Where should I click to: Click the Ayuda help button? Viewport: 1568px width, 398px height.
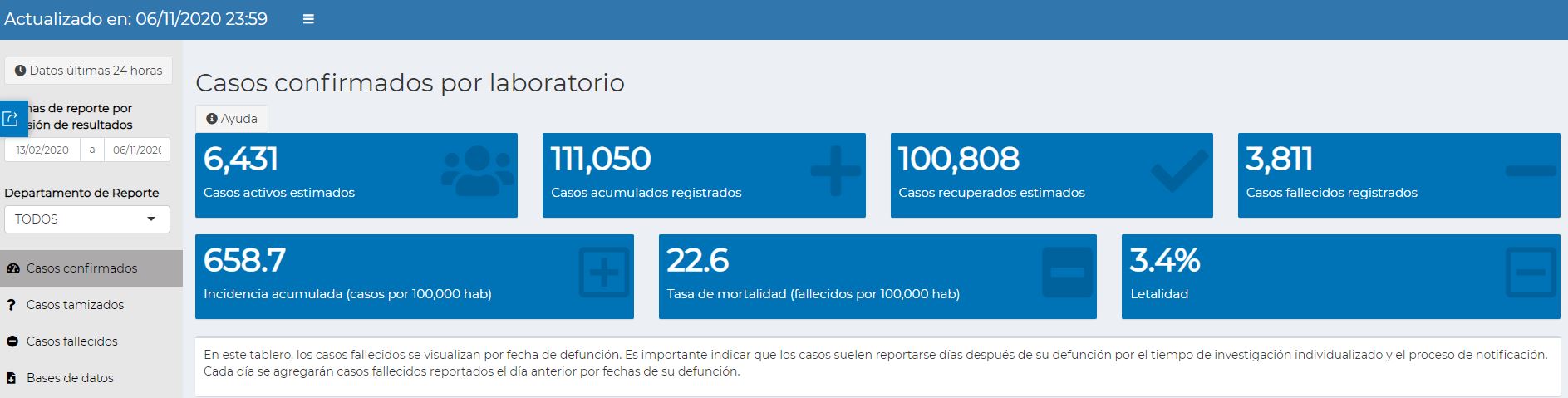tap(232, 119)
